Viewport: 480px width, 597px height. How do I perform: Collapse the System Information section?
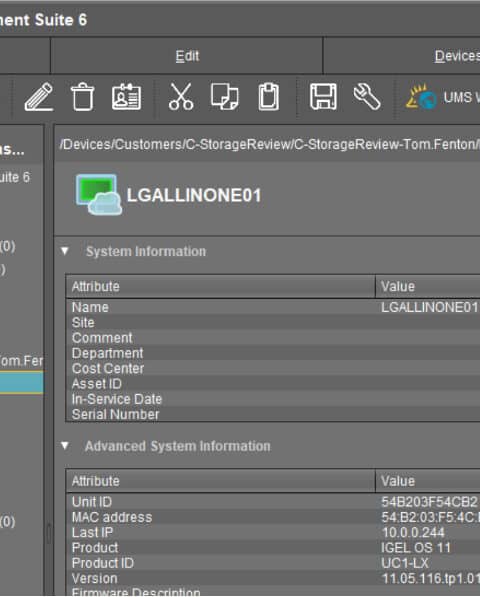coord(65,251)
